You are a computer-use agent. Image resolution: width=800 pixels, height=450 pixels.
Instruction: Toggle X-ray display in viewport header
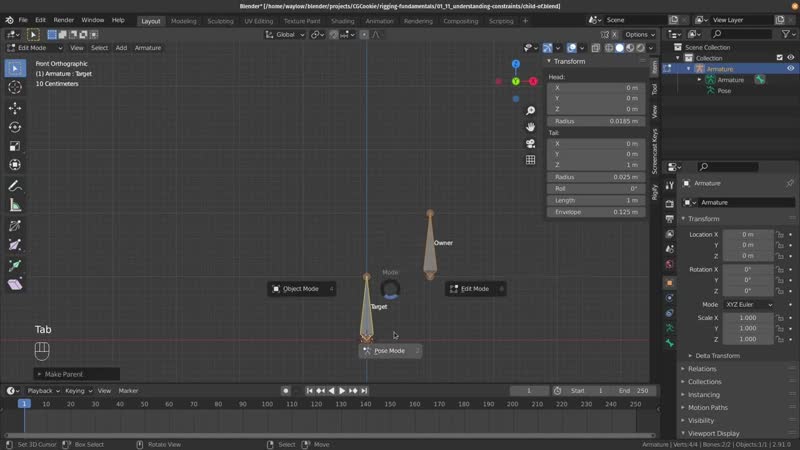click(x=596, y=48)
